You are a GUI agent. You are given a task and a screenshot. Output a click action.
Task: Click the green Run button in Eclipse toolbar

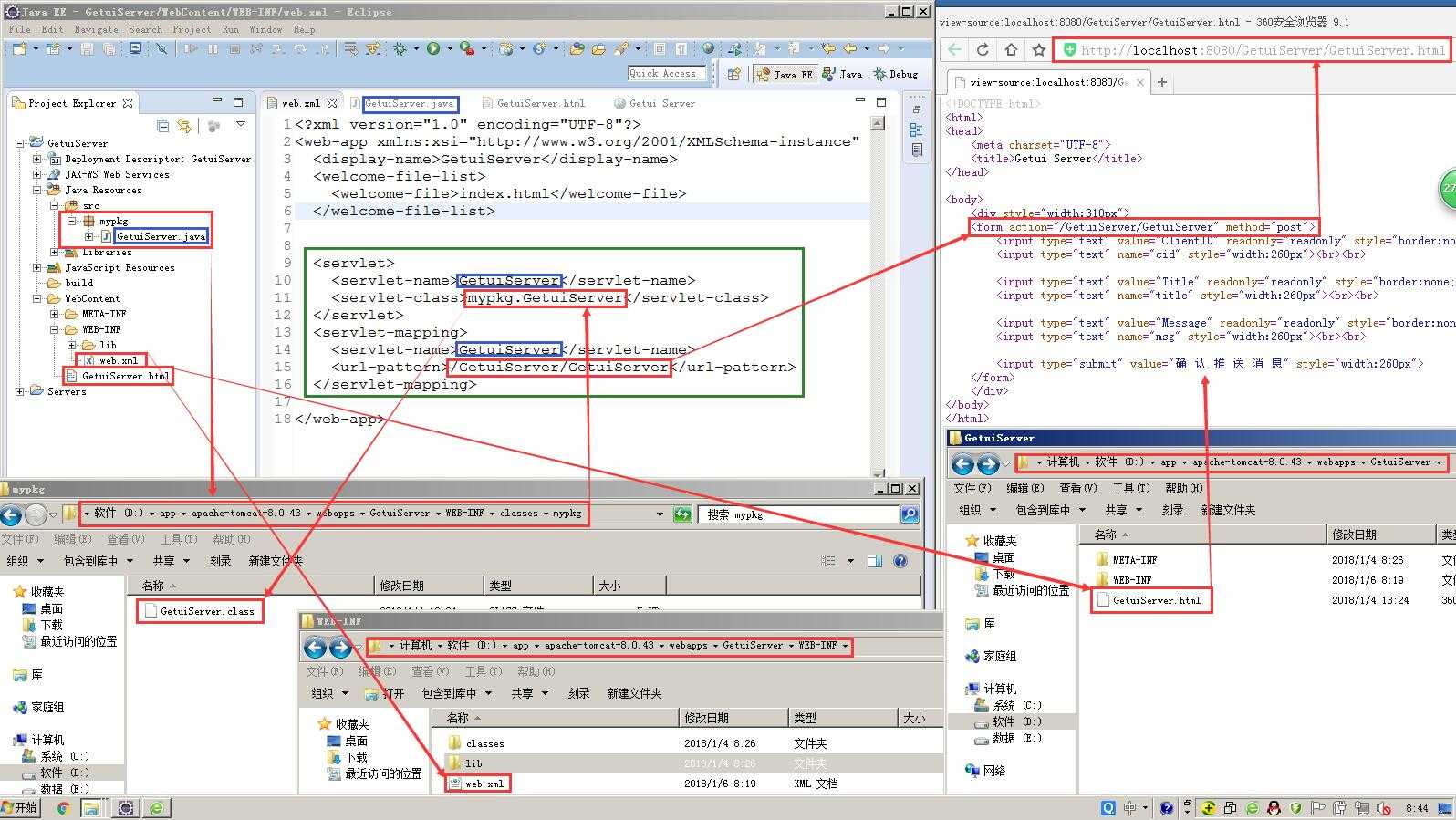click(x=433, y=48)
